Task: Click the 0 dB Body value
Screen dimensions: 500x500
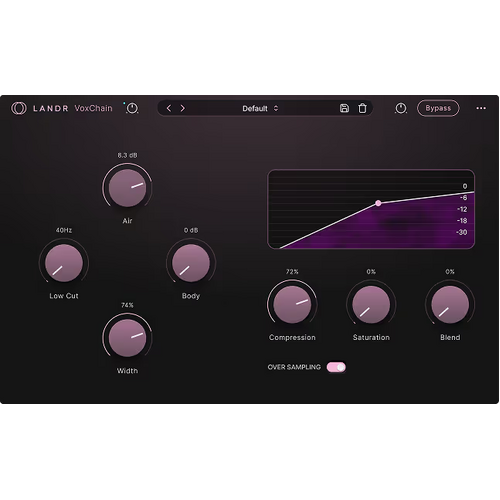Action: (x=191, y=230)
